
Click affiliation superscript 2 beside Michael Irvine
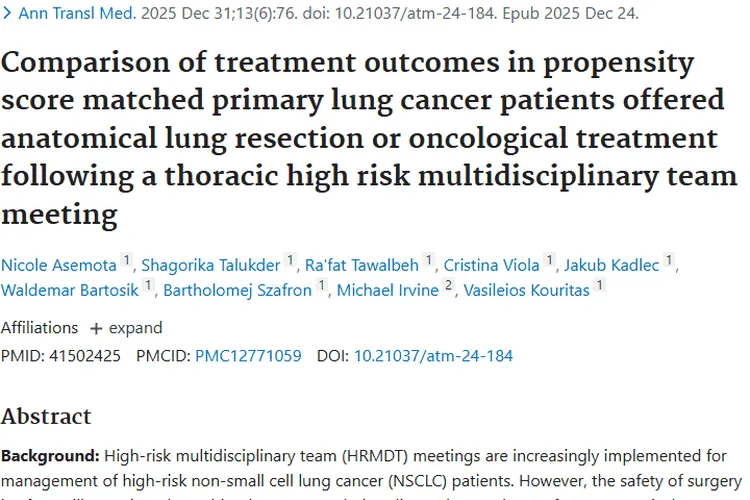[449, 286]
